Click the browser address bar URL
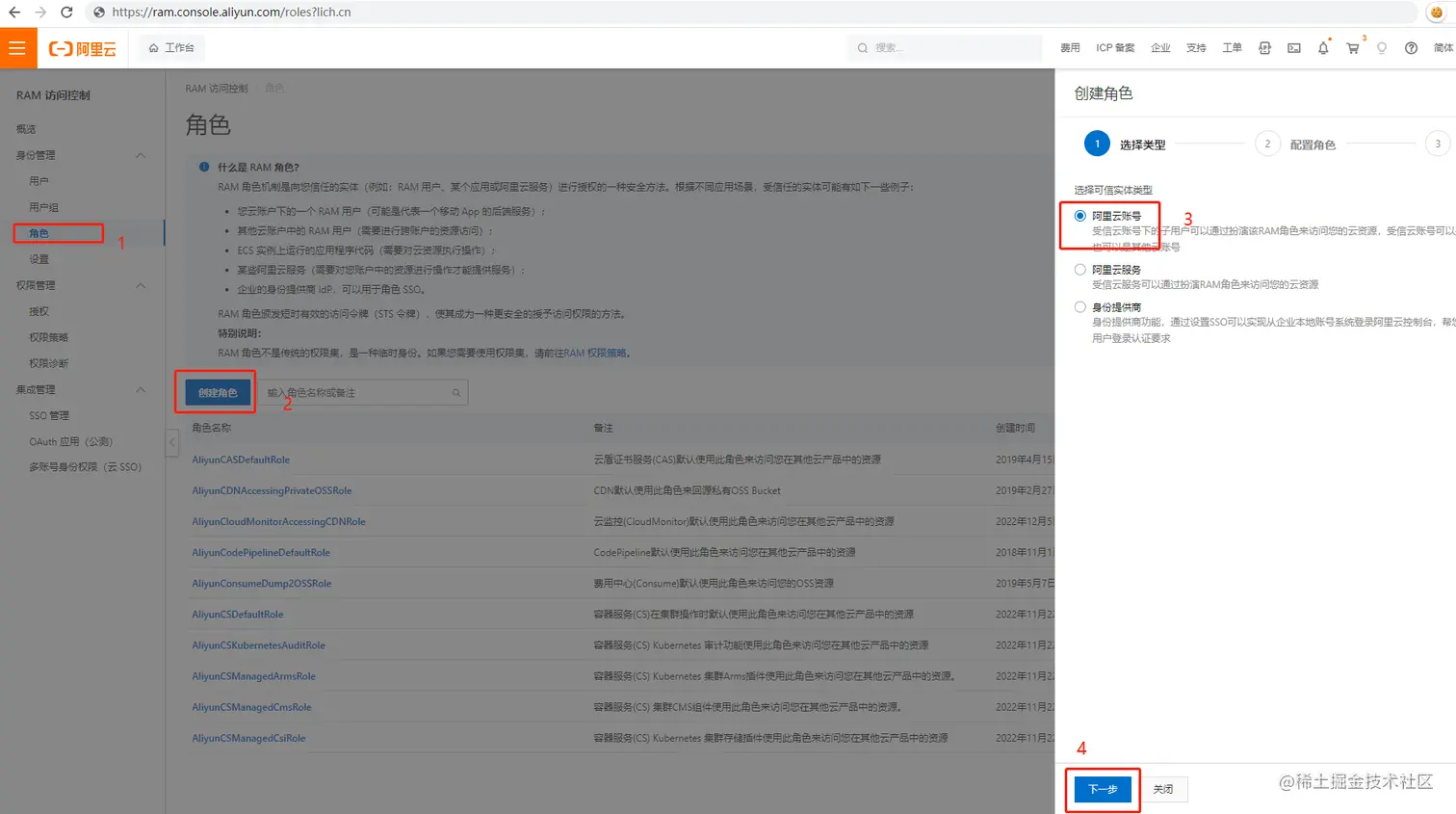This screenshot has height=814, width=1456. pos(231,13)
